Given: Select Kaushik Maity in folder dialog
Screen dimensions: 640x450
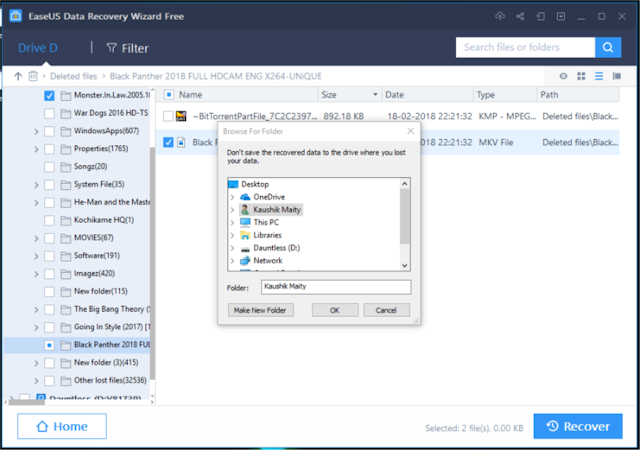Looking at the screenshot, I should pyautogui.click(x=271, y=209).
